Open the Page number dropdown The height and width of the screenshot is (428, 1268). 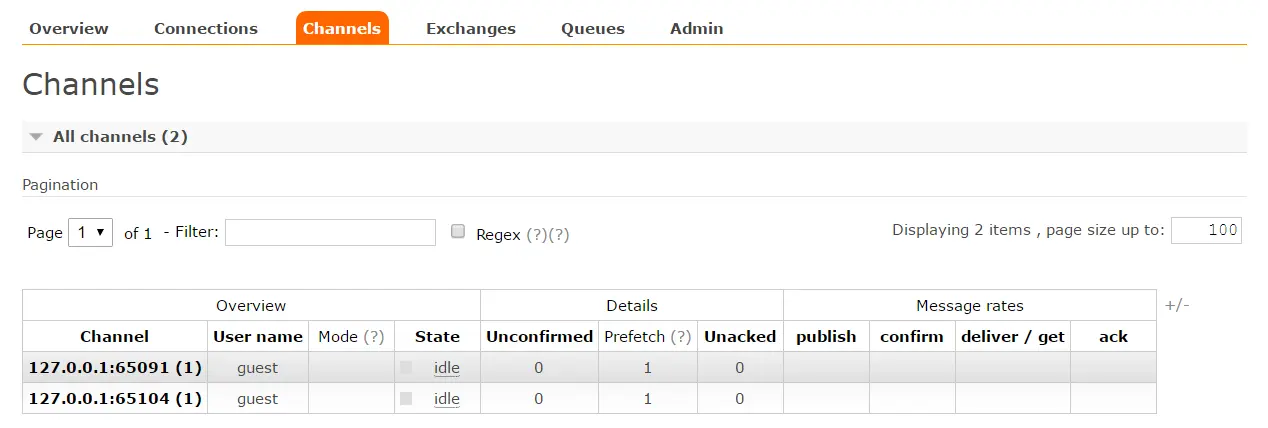tap(90, 232)
